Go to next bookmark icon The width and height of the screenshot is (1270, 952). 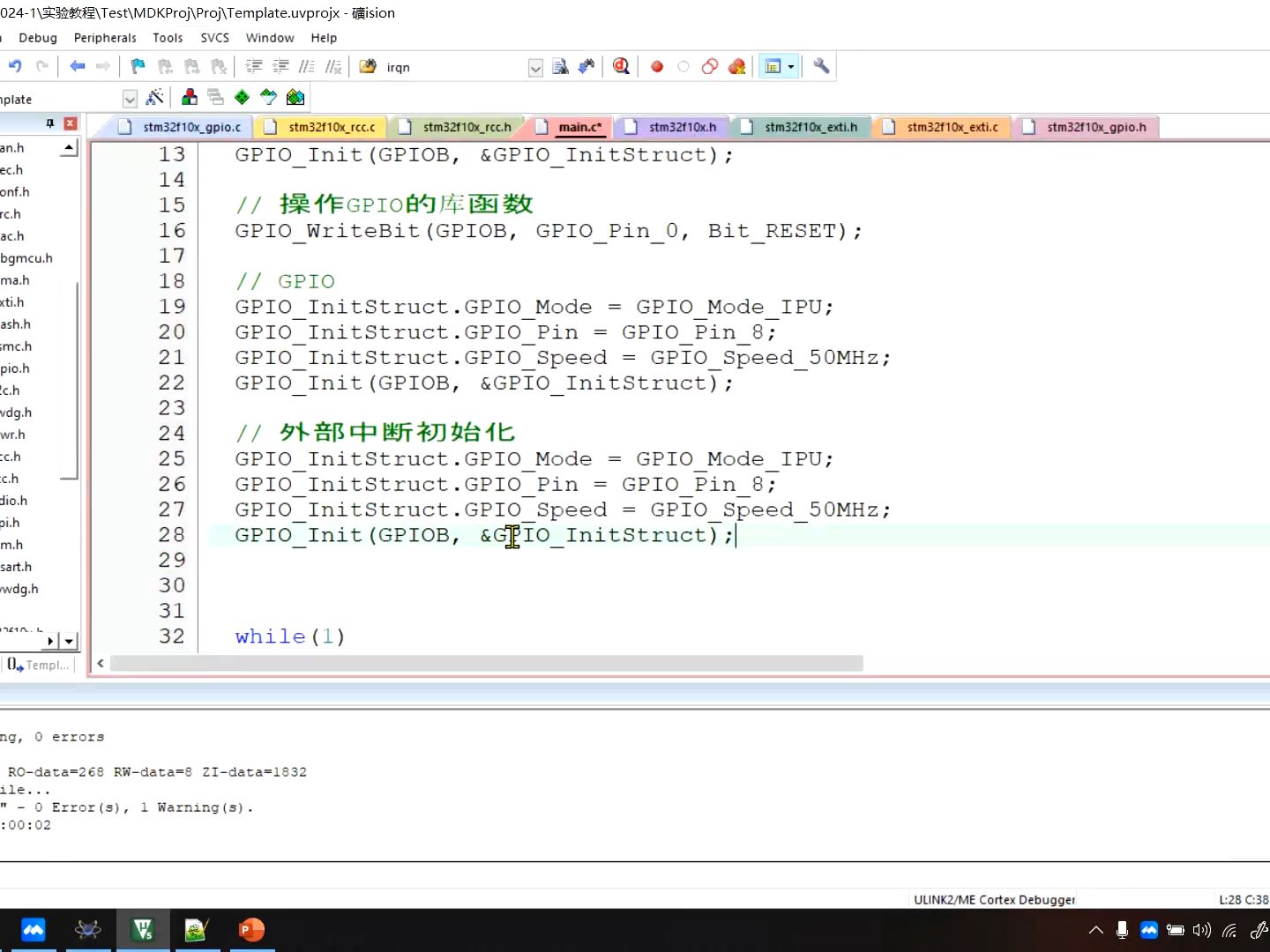point(191,66)
